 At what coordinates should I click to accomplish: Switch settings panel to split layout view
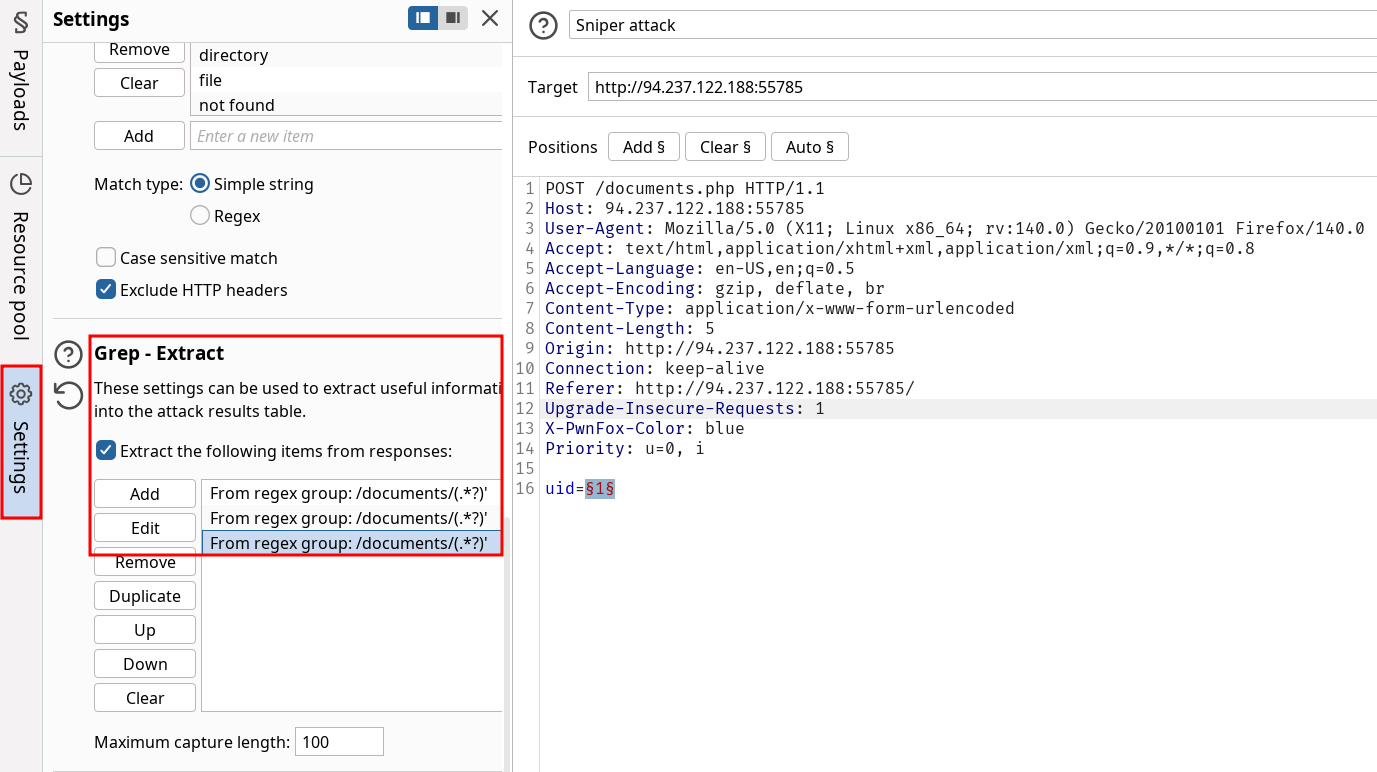[x=423, y=18]
